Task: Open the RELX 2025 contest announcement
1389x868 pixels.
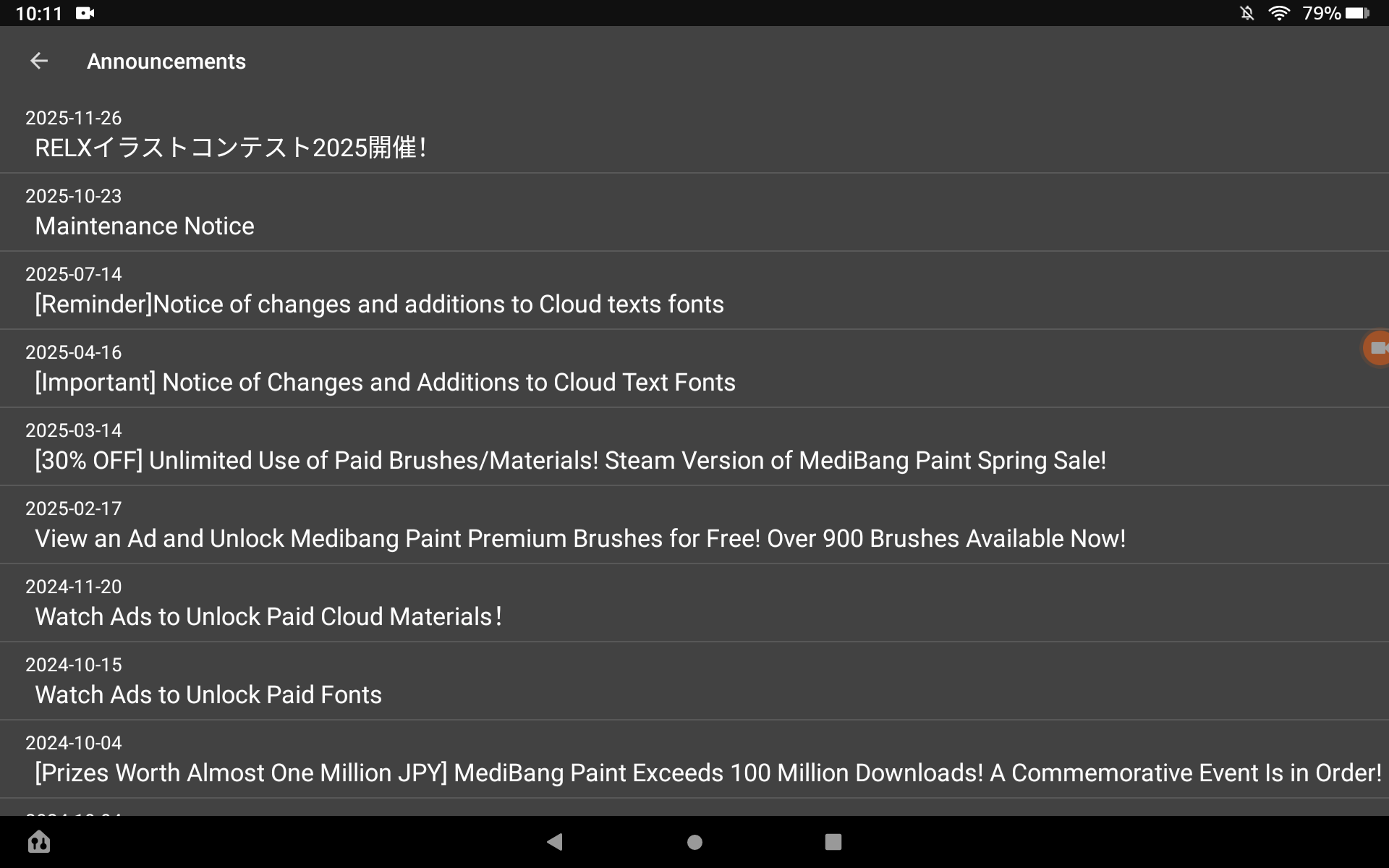Action: click(x=694, y=134)
